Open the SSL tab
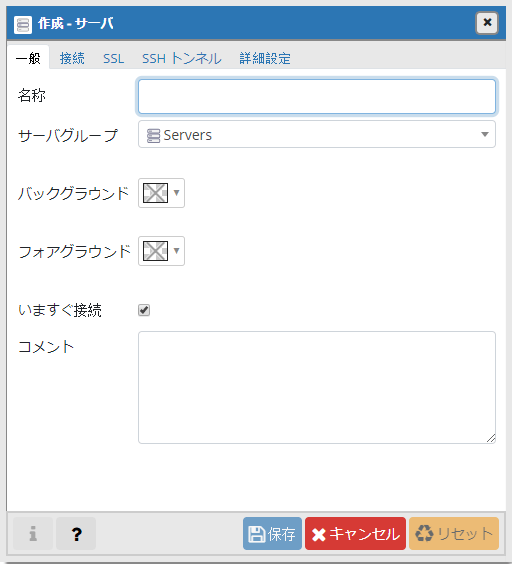 pos(113,58)
